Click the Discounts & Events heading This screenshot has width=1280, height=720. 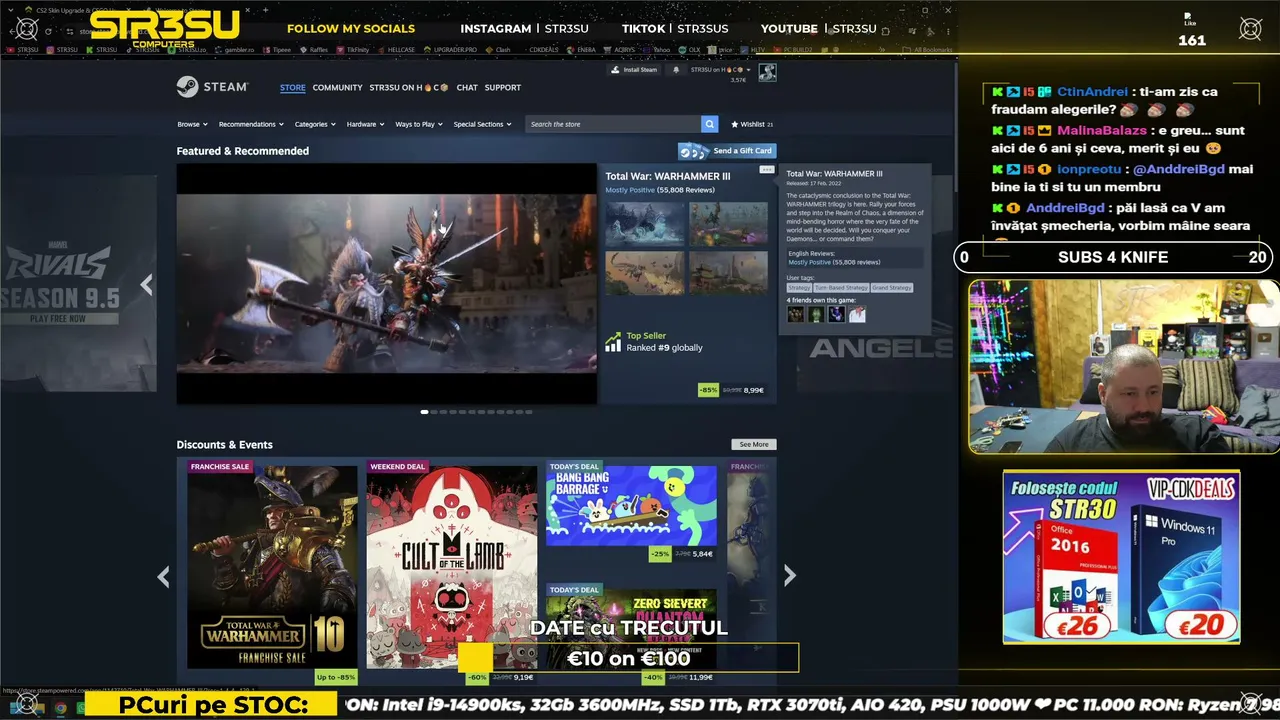[x=225, y=445]
